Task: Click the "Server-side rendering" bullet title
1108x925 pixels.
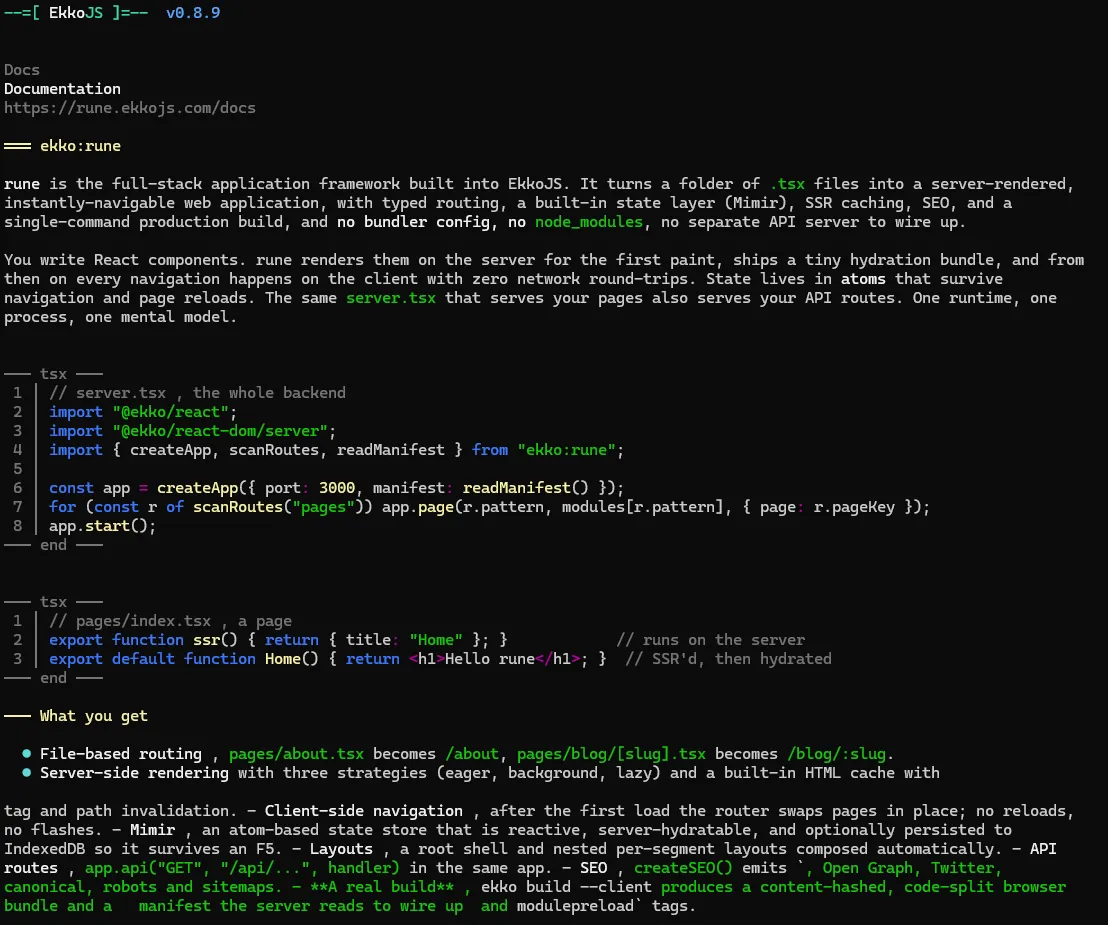Action: [x=134, y=774]
